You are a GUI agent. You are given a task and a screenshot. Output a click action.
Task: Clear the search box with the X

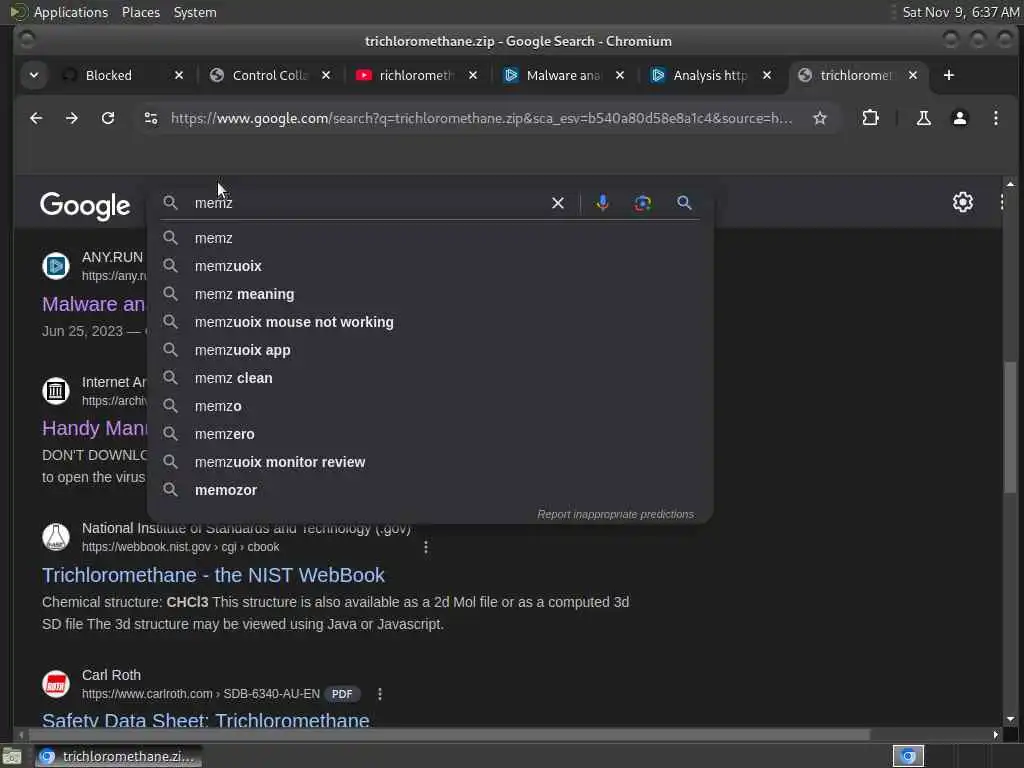558,203
